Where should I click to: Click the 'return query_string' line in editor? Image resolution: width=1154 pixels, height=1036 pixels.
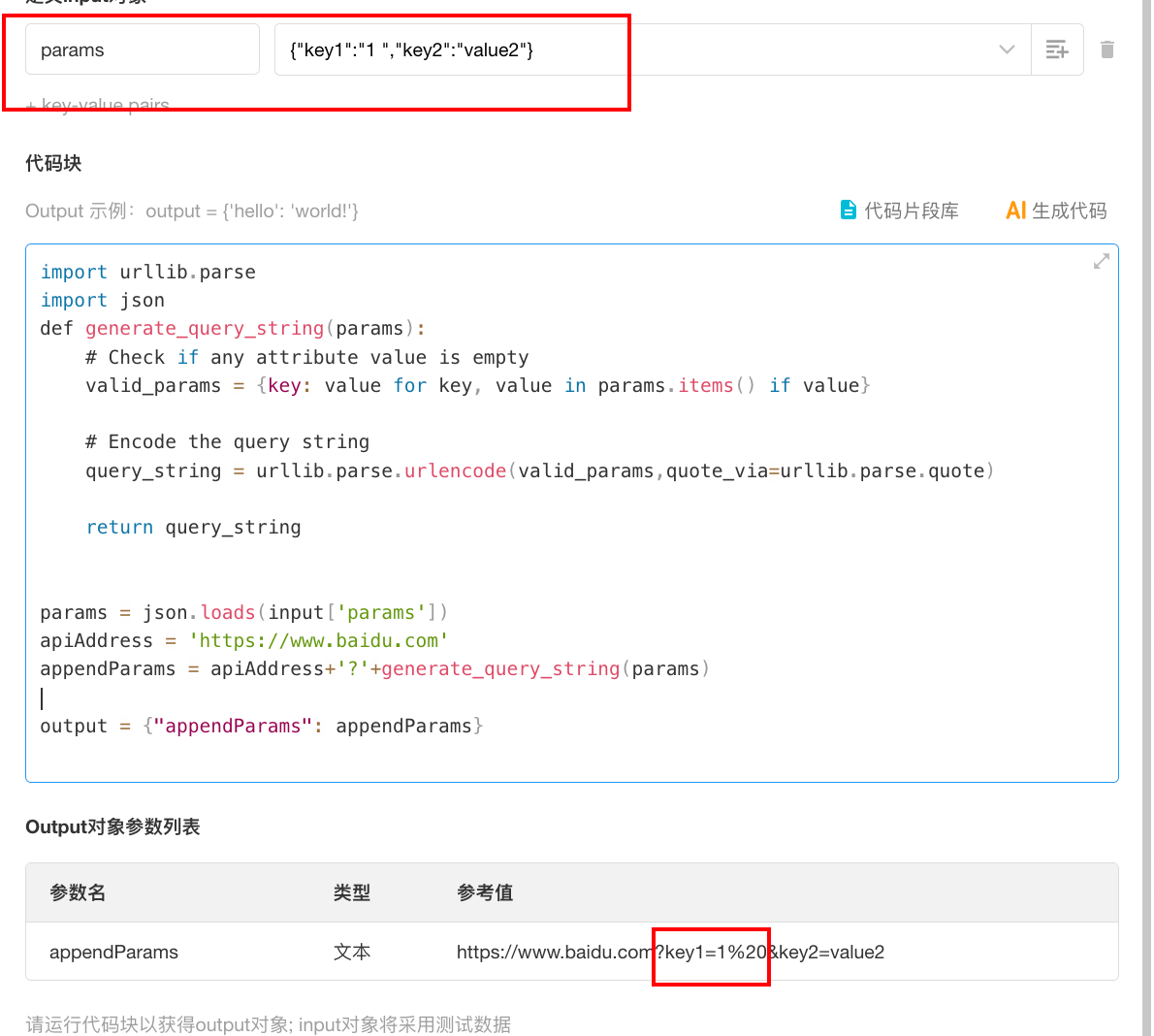click(x=194, y=528)
